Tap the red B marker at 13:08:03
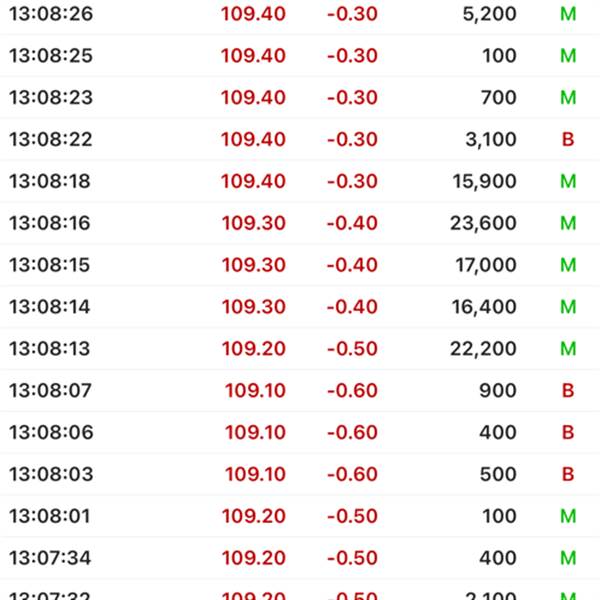 click(568, 474)
